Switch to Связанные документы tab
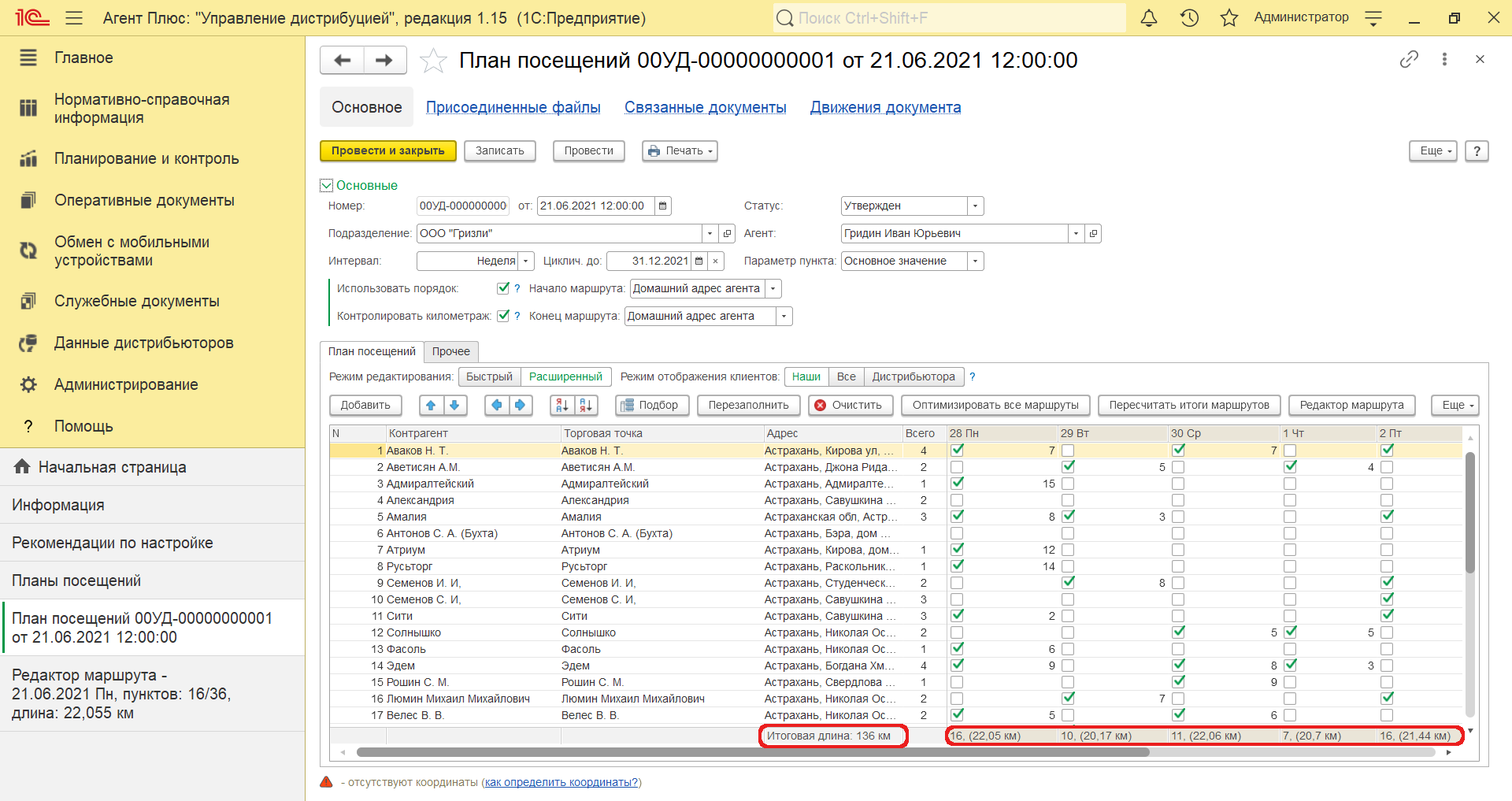This screenshot has height=801, width=1512. click(706, 107)
